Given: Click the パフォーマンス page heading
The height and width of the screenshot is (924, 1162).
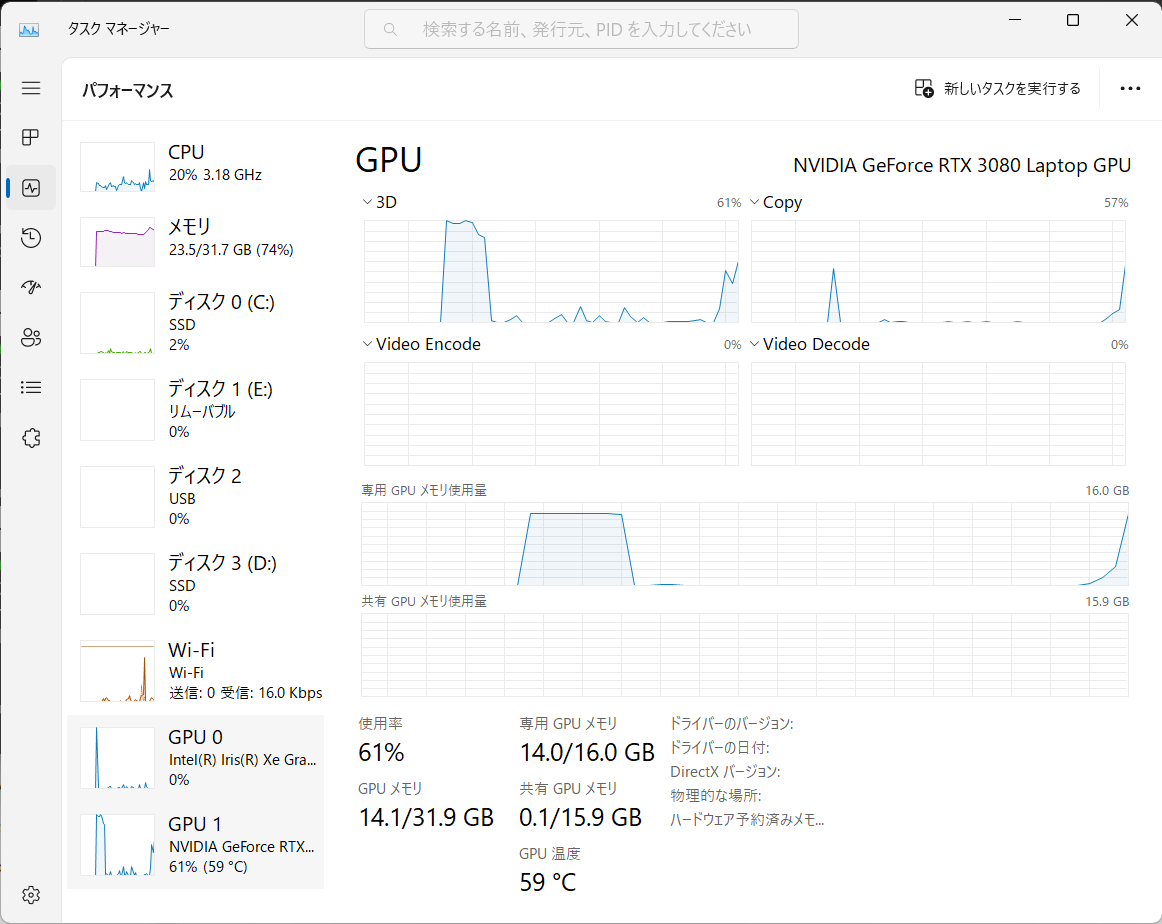Looking at the screenshot, I should click(127, 90).
